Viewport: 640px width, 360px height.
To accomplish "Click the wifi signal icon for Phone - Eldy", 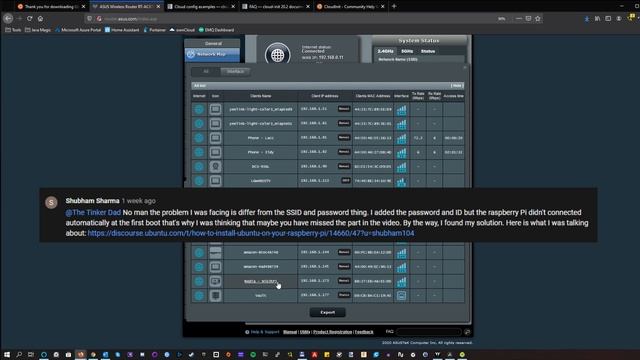I will click(x=401, y=152).
